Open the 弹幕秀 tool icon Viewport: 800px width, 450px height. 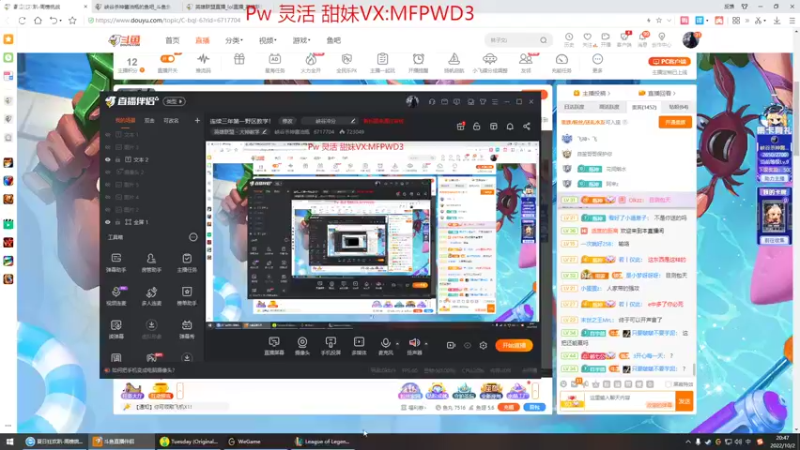coord(187,329)
